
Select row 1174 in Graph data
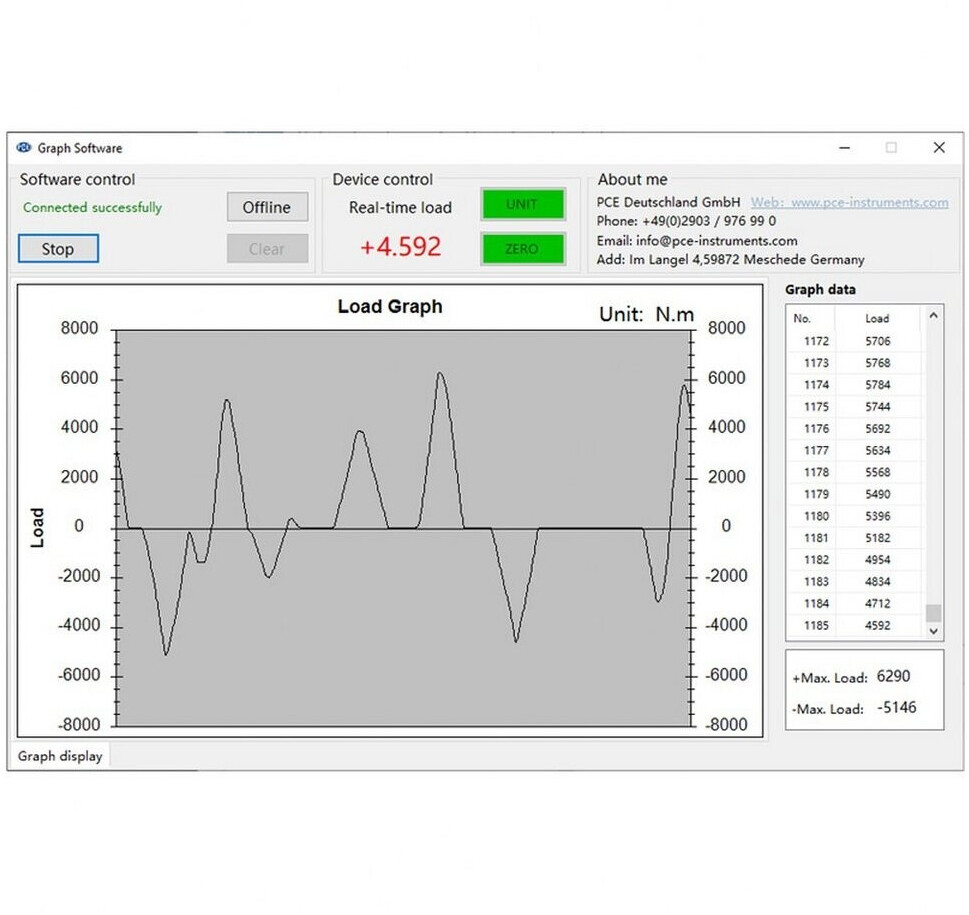(x=854, y=385)
